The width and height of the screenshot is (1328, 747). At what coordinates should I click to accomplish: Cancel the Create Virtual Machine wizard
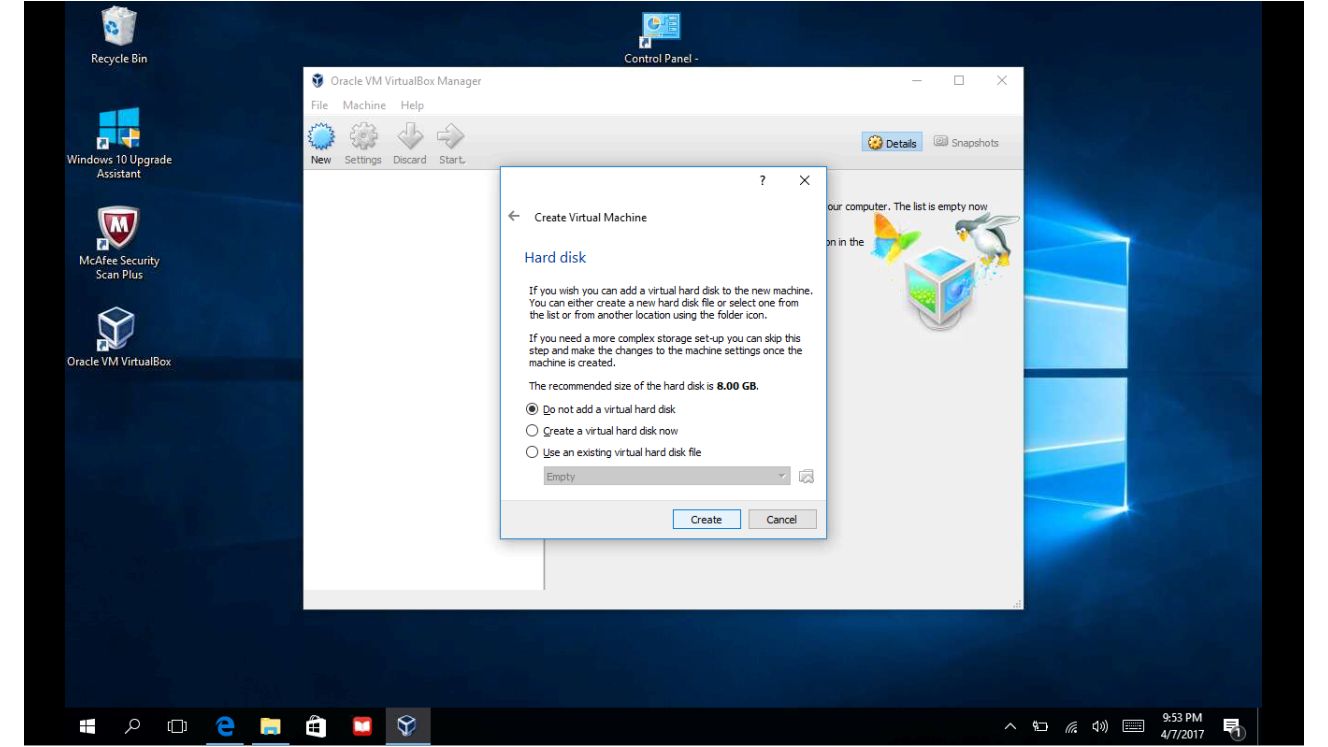pyautogui.click(x=781, y=519)
